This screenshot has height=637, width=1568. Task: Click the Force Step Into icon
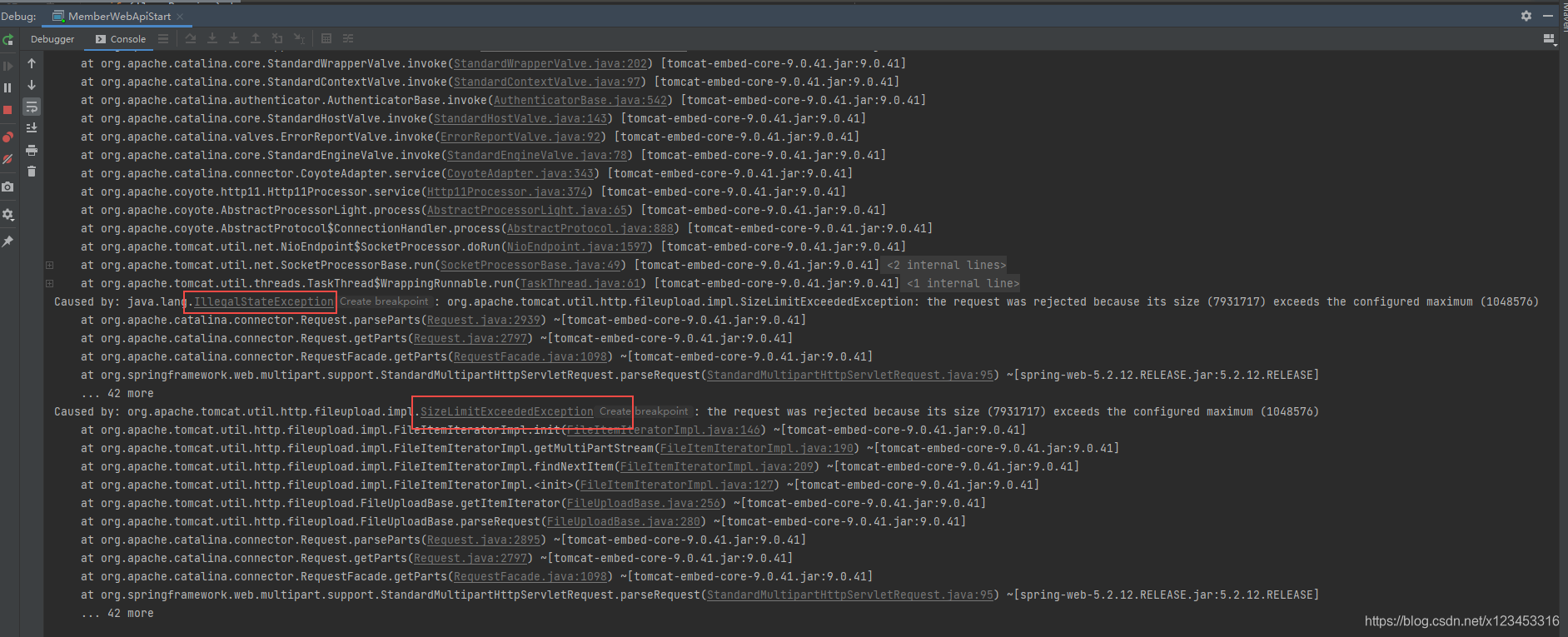coord(234,38)
